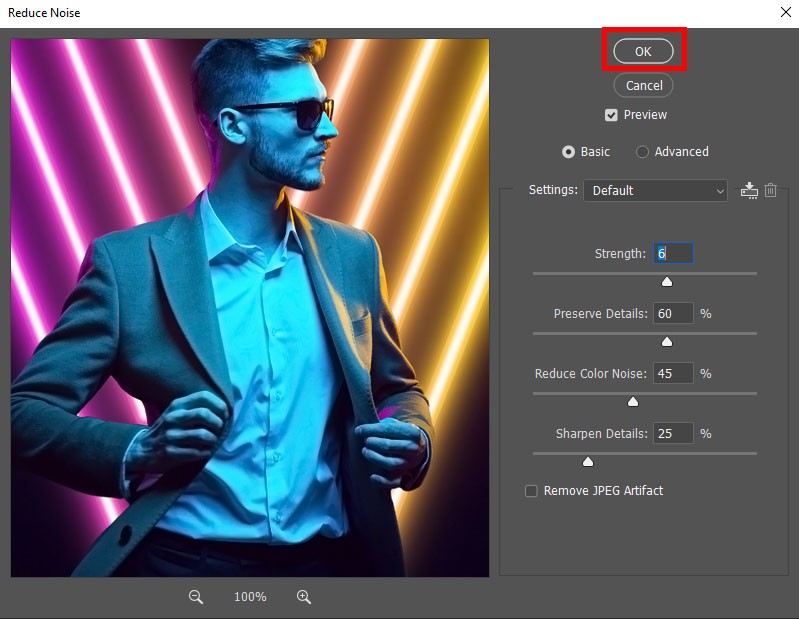Click the Strength slider handle
The height and width of the screenshot is (619, 799).
(667, 282)
